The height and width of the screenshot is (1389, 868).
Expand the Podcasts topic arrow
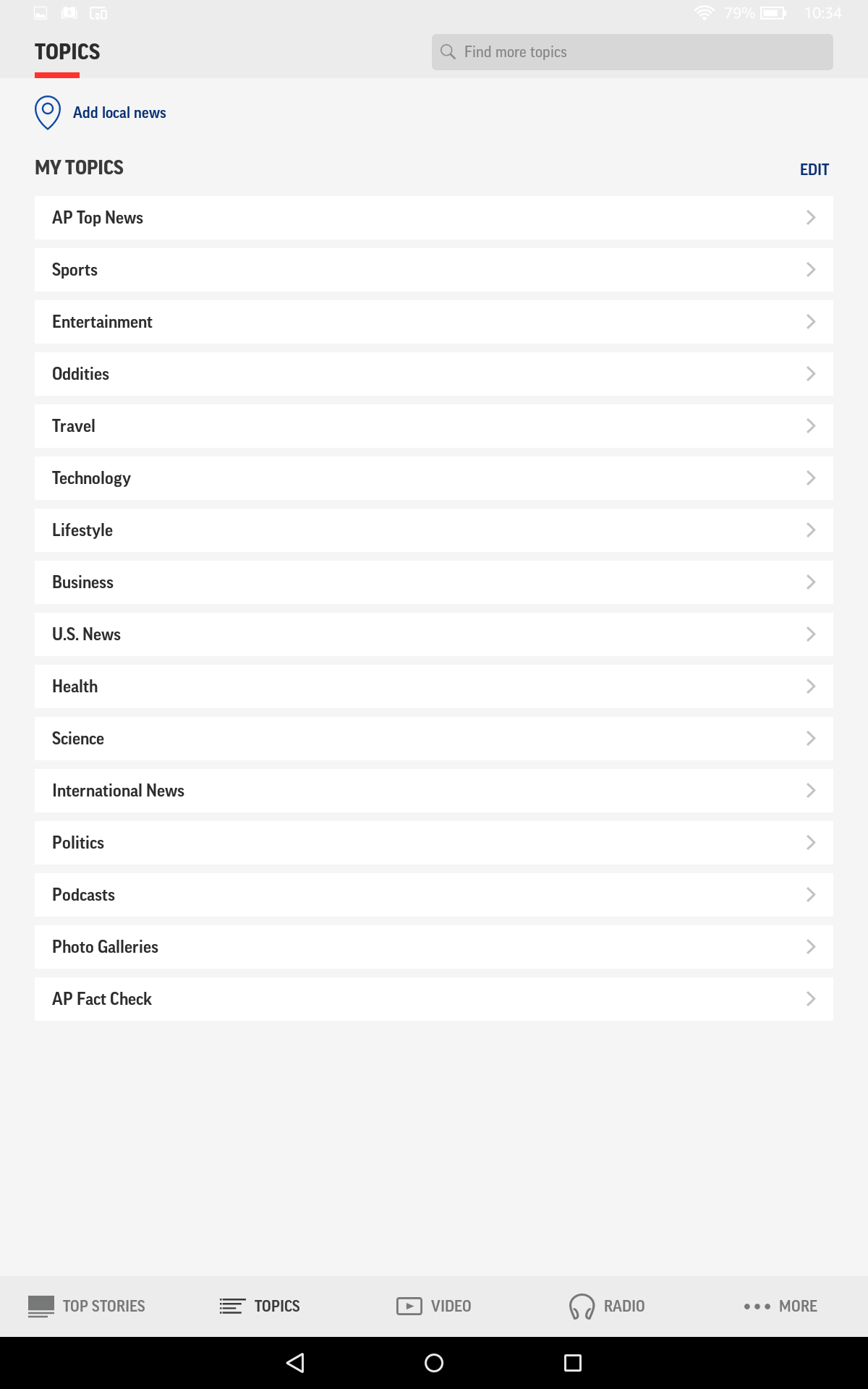click(x=810, y=894)
